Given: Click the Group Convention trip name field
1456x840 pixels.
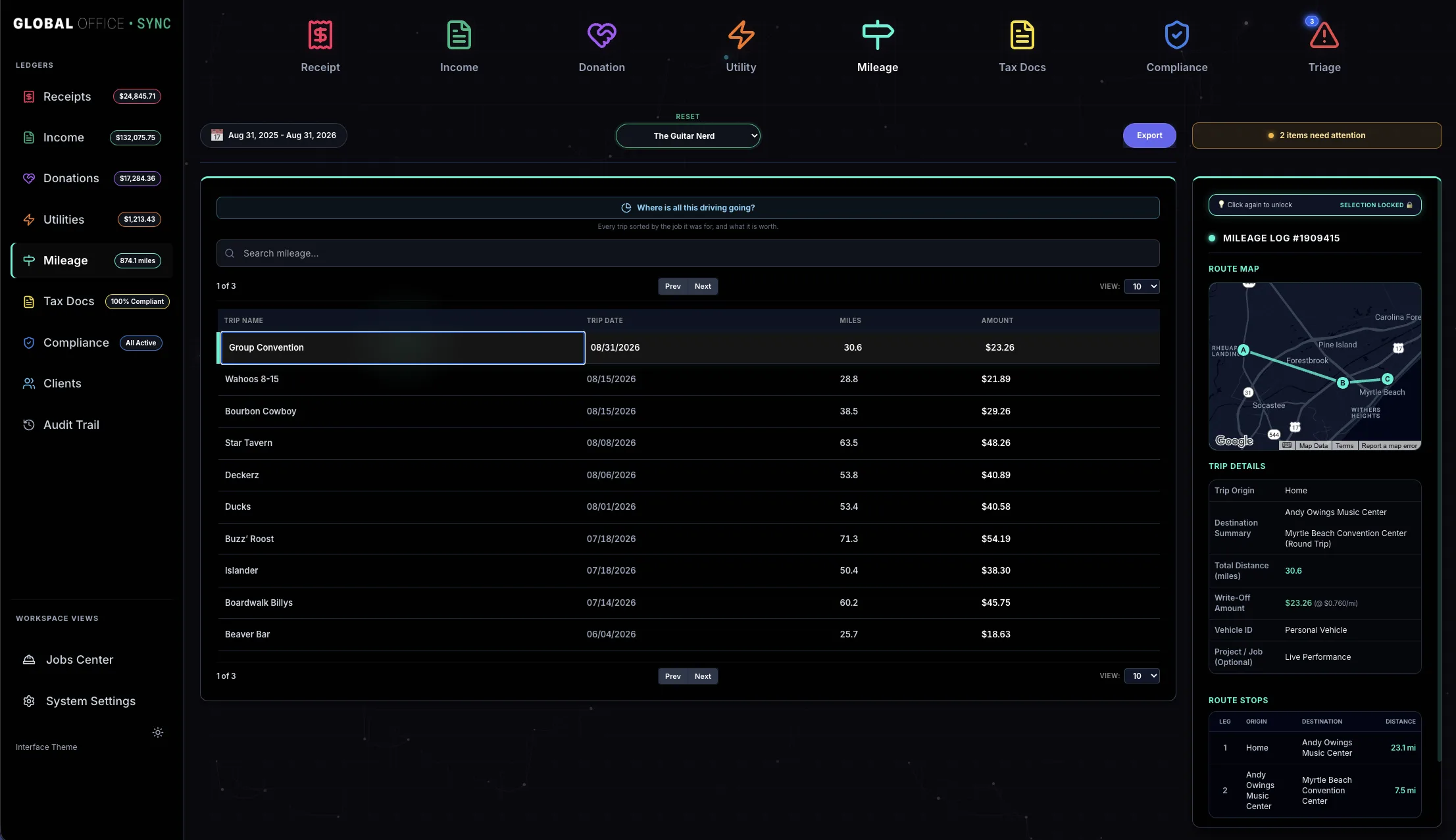Looking at the screenshot, I should [403, 347].
